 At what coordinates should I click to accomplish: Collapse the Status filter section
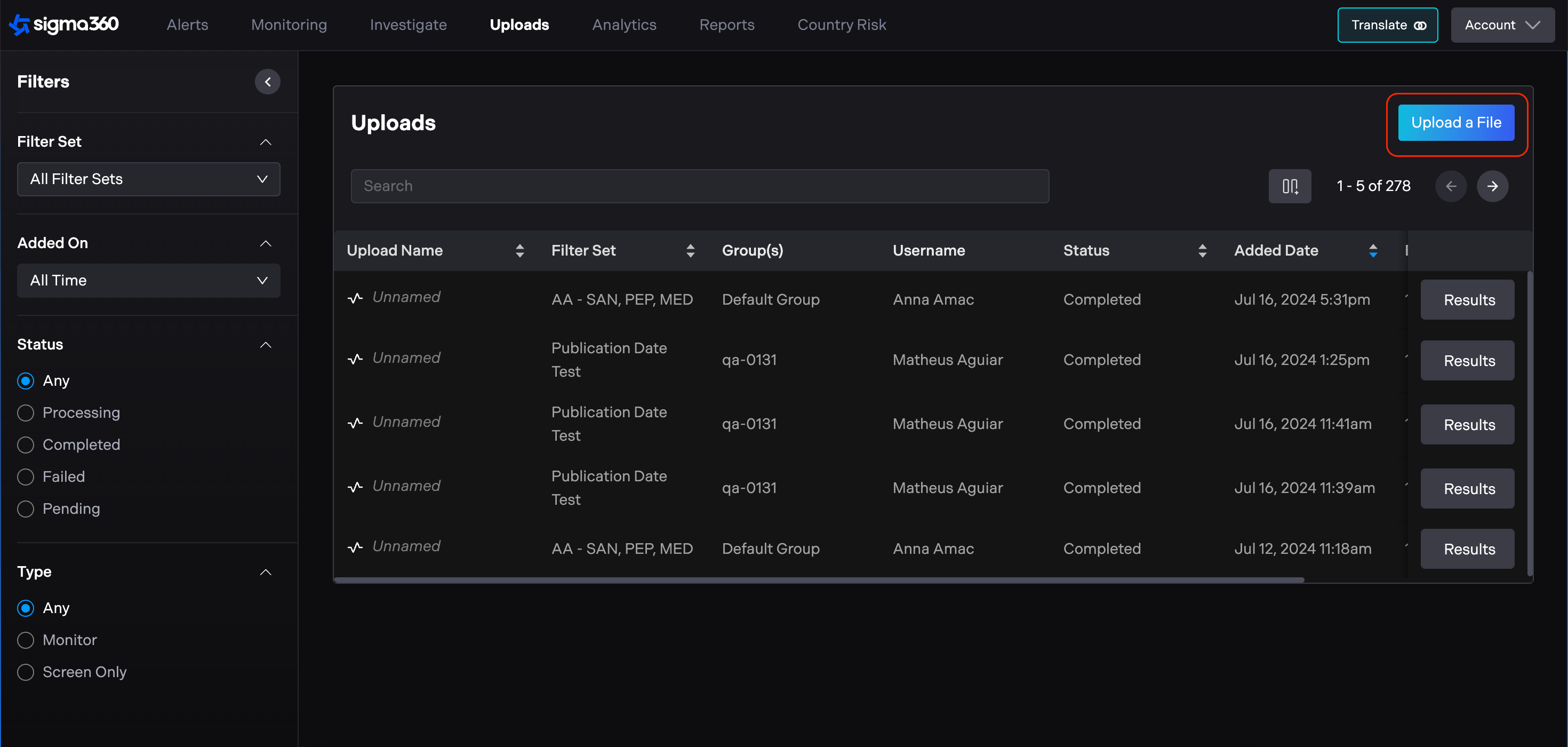[x=266, y=345]
